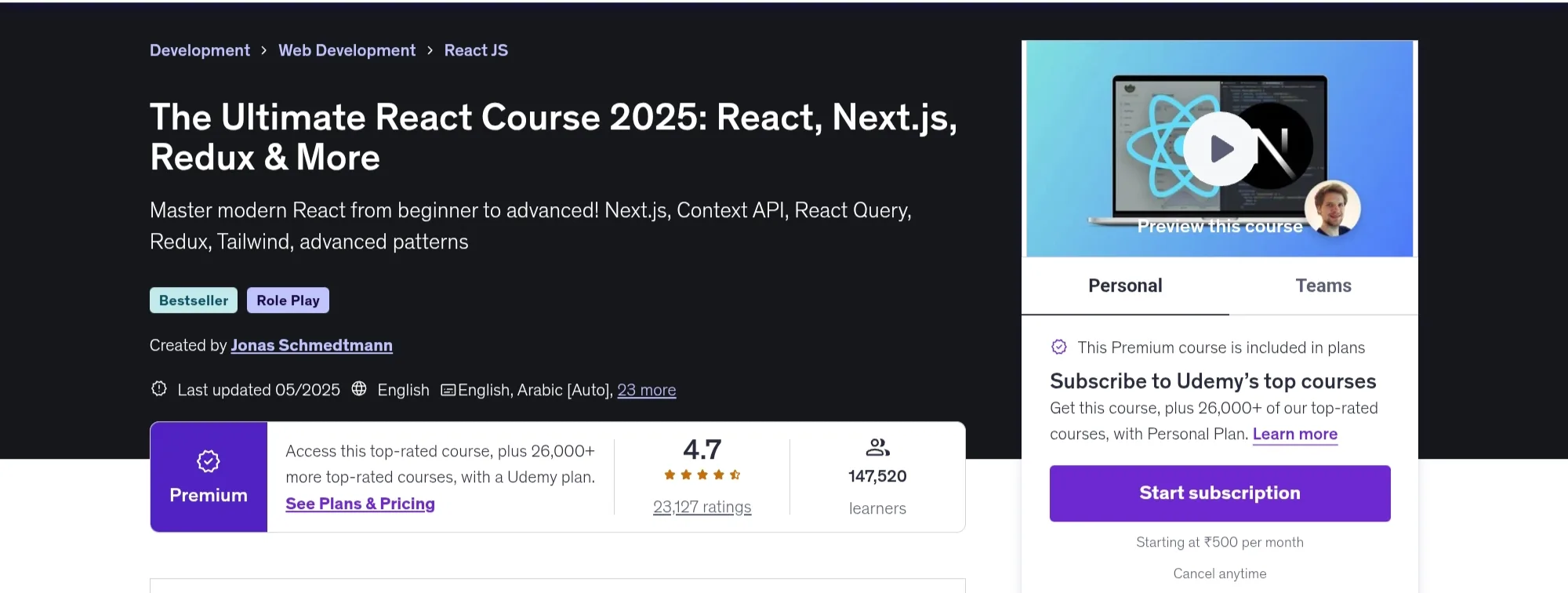The width and height of the screenshot is (1568, 593).
Task: Click 'Cancel anytime' text
Action: coord(1220,573)
